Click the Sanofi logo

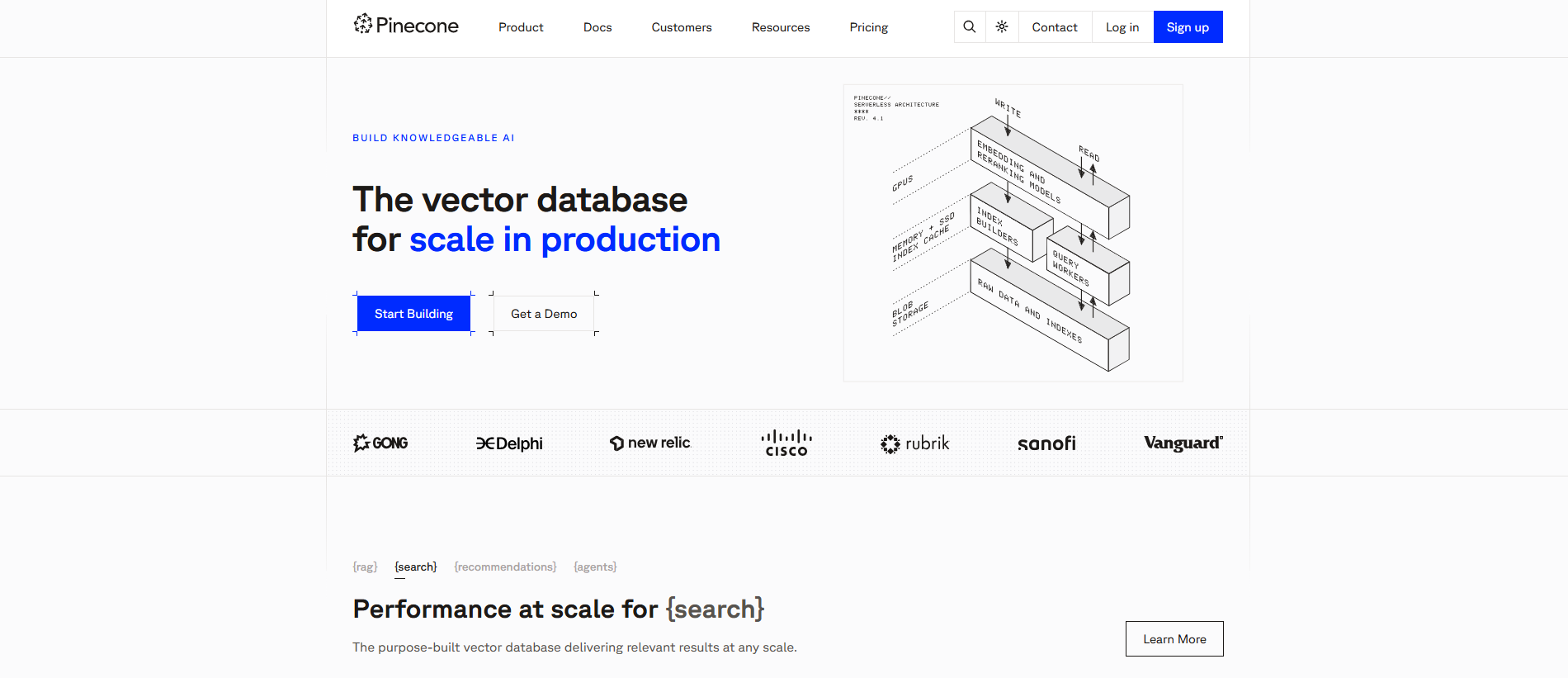click(x=1046, y=443)
